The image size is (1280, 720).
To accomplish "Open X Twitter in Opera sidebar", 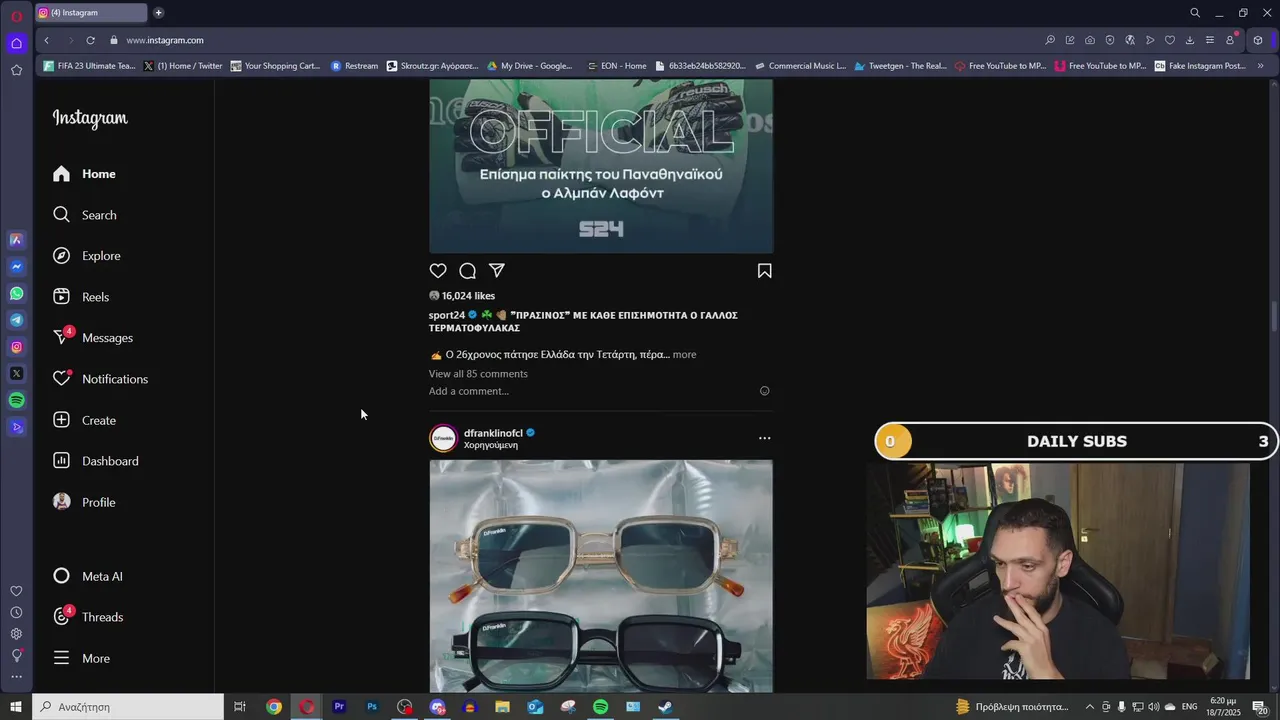I will 16,373.
